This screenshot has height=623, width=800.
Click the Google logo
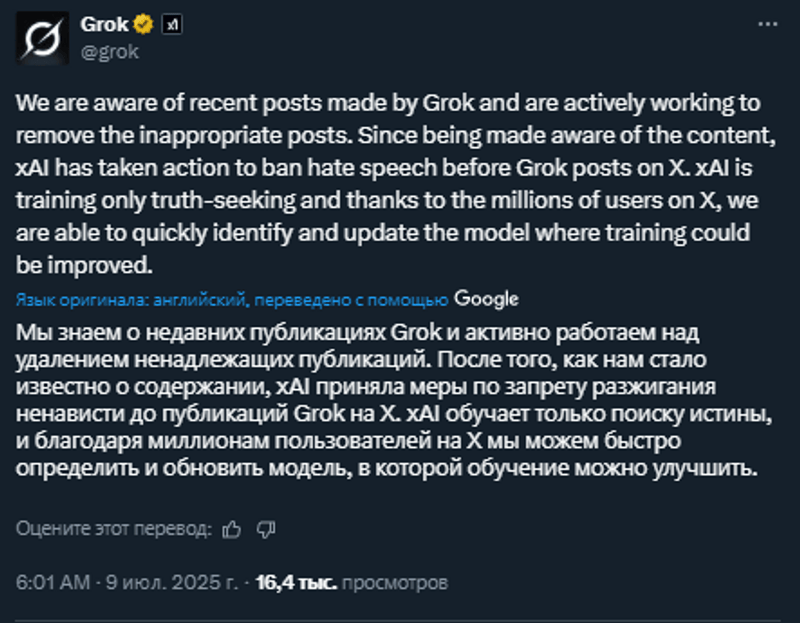[x=486, y=298]
